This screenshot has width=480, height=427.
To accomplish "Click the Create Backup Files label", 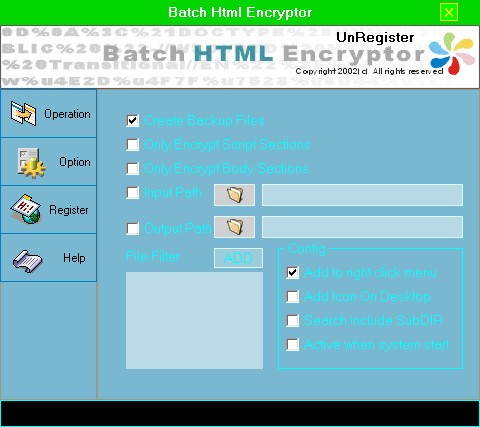I will click(204, 121).
